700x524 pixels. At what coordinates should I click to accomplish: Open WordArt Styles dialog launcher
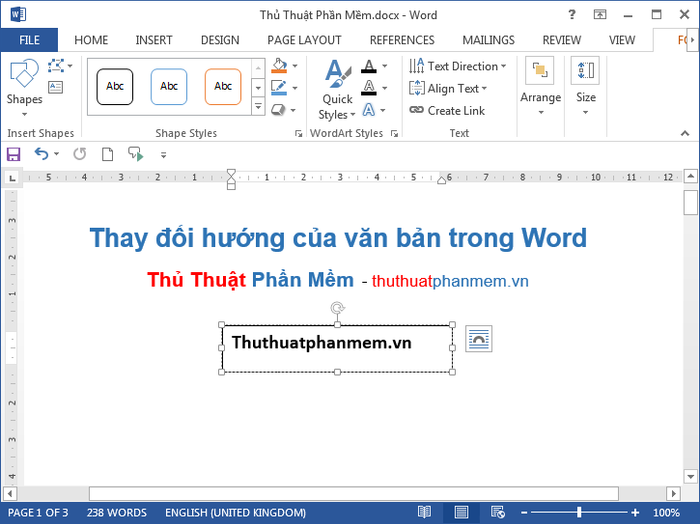pos(394,133)
